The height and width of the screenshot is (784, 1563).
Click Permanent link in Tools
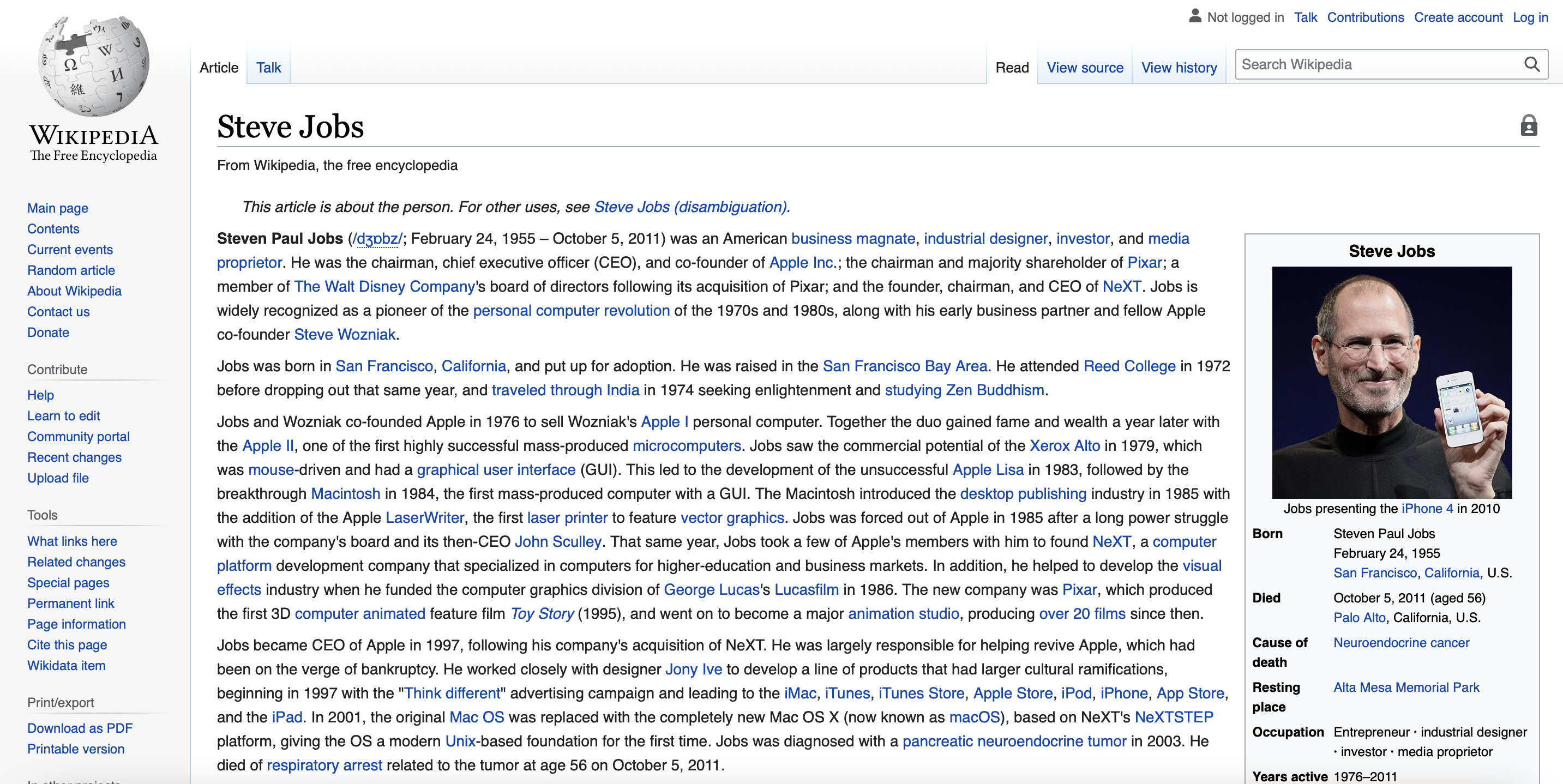tap(70, 602)
